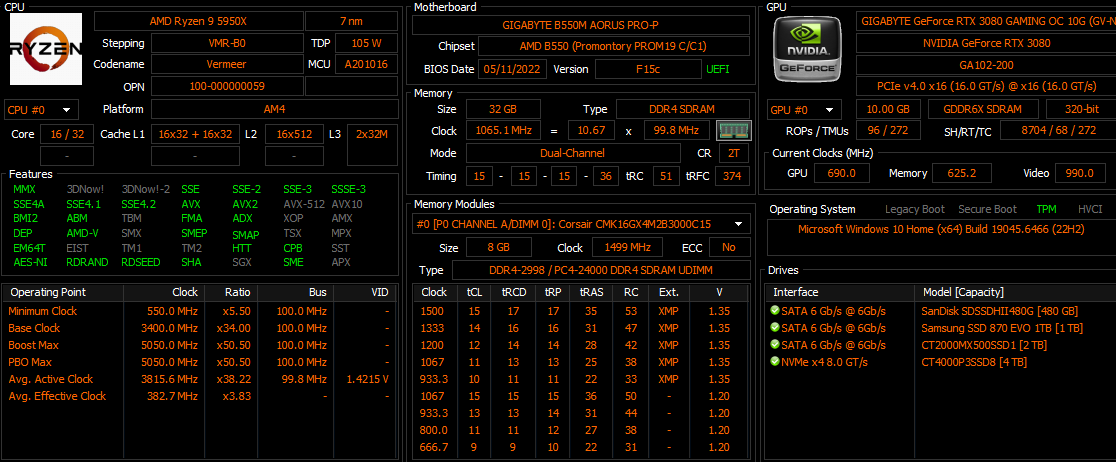Image resolution: width=1116 pixels, height=462 pixels.
Task: Open the CPU #0 selector dropdown
Action: pos(41,110)
